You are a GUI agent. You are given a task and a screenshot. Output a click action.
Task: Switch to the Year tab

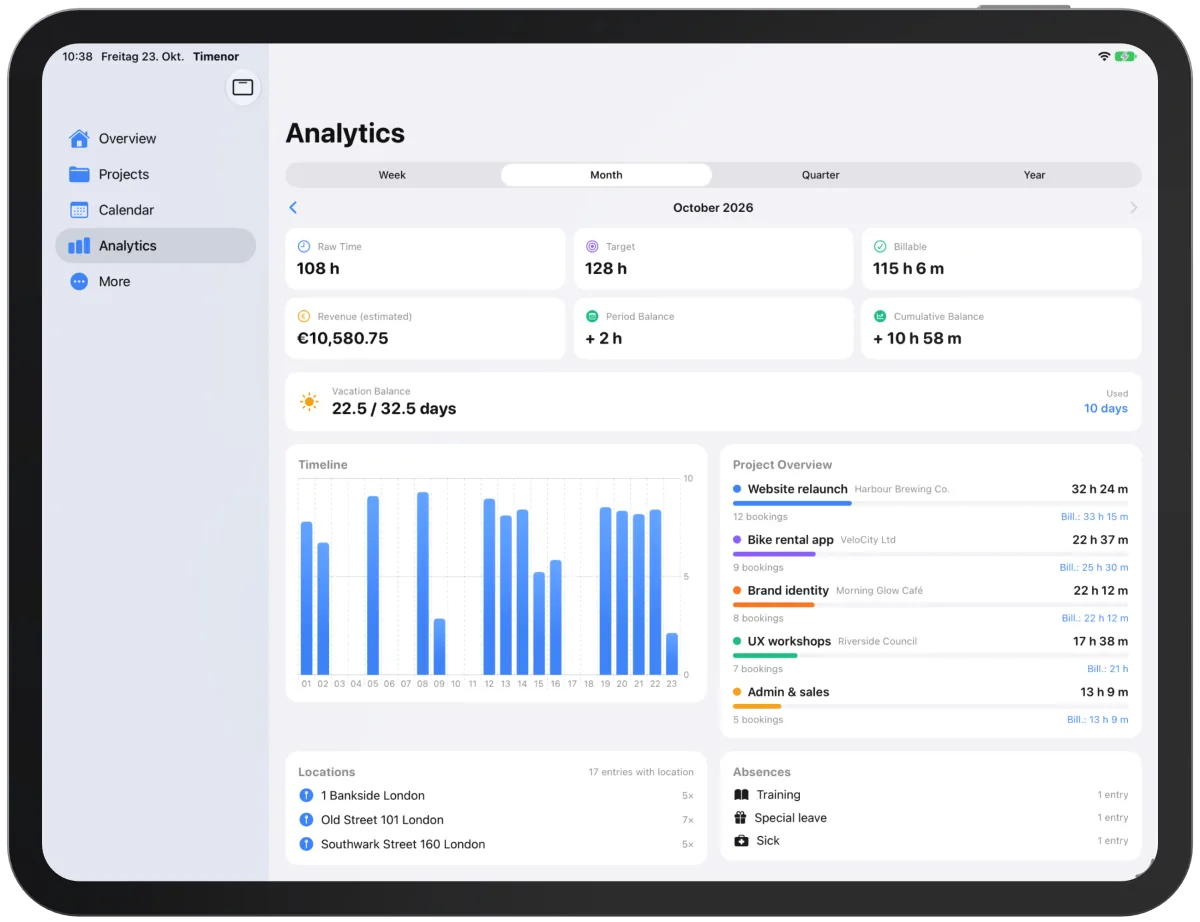(x=1034, y=175)
